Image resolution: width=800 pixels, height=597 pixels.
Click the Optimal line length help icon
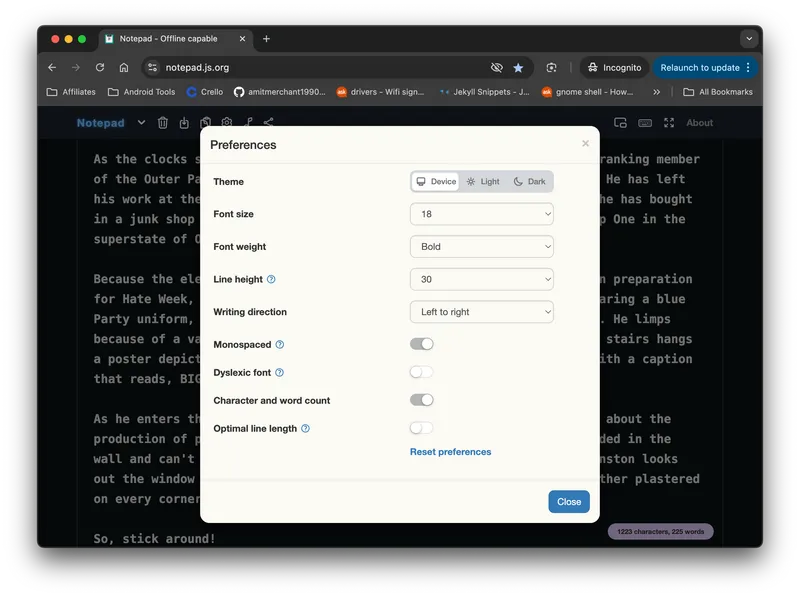coord(305,428)
